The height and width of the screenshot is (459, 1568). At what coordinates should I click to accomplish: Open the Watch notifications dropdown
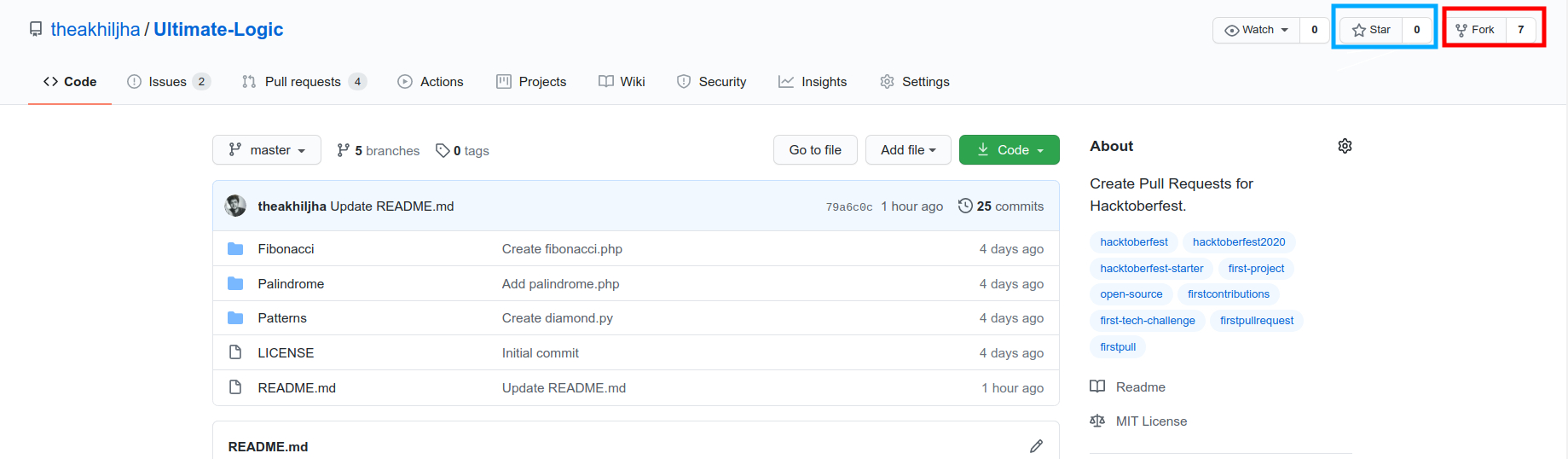click(x=1257, y=30)
